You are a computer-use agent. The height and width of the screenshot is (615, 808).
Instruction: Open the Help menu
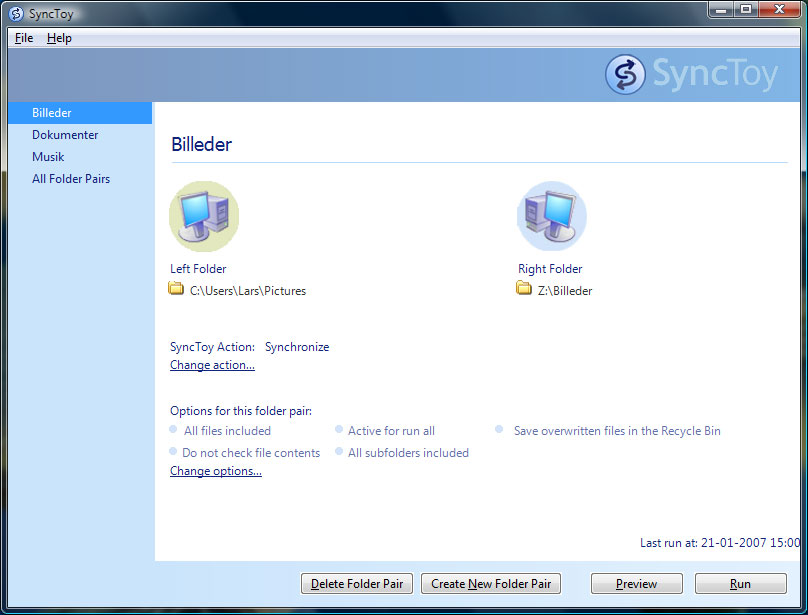tap(59, 38)
